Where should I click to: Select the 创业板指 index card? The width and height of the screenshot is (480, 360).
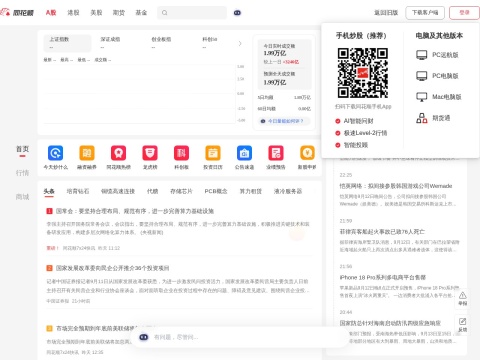[x=169, y=43]
